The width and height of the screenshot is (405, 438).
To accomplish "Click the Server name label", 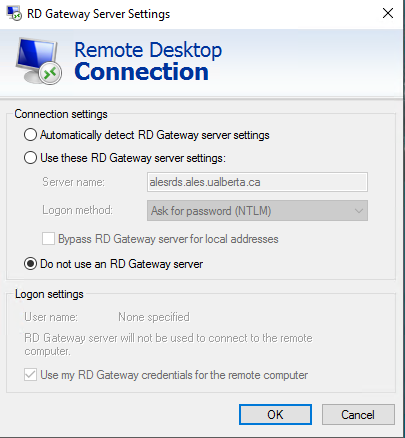I will 73,182.
